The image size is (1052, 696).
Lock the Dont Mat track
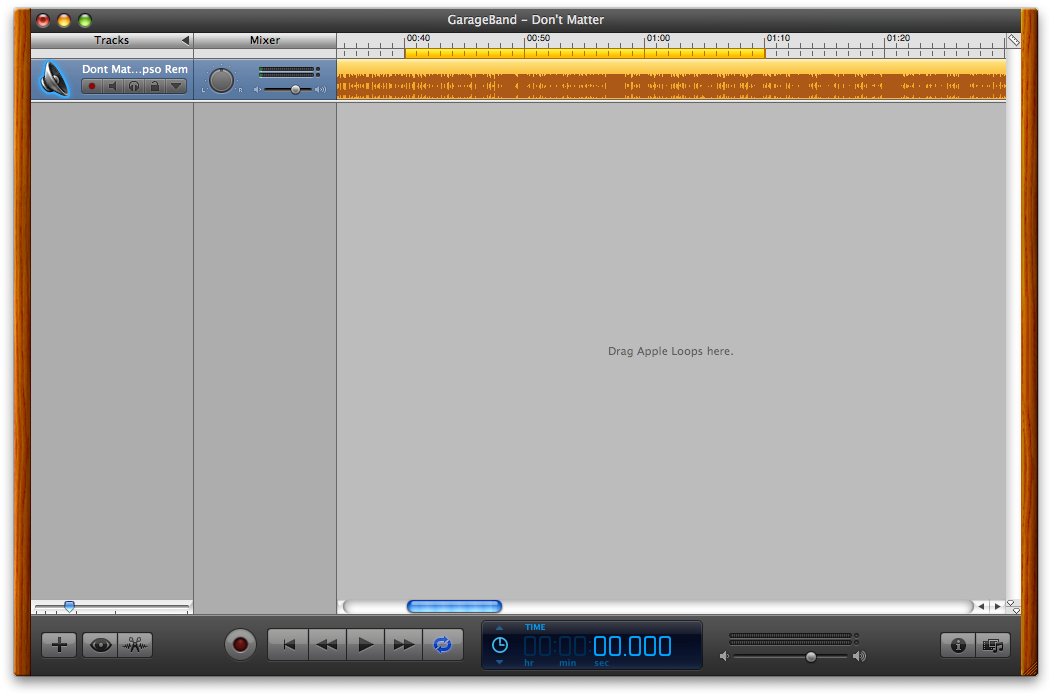155,87
